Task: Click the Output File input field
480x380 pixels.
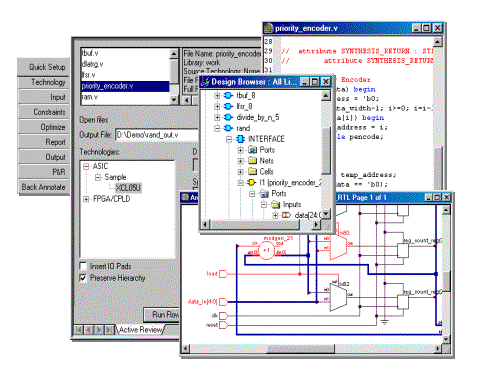Action: click(157, 135)
